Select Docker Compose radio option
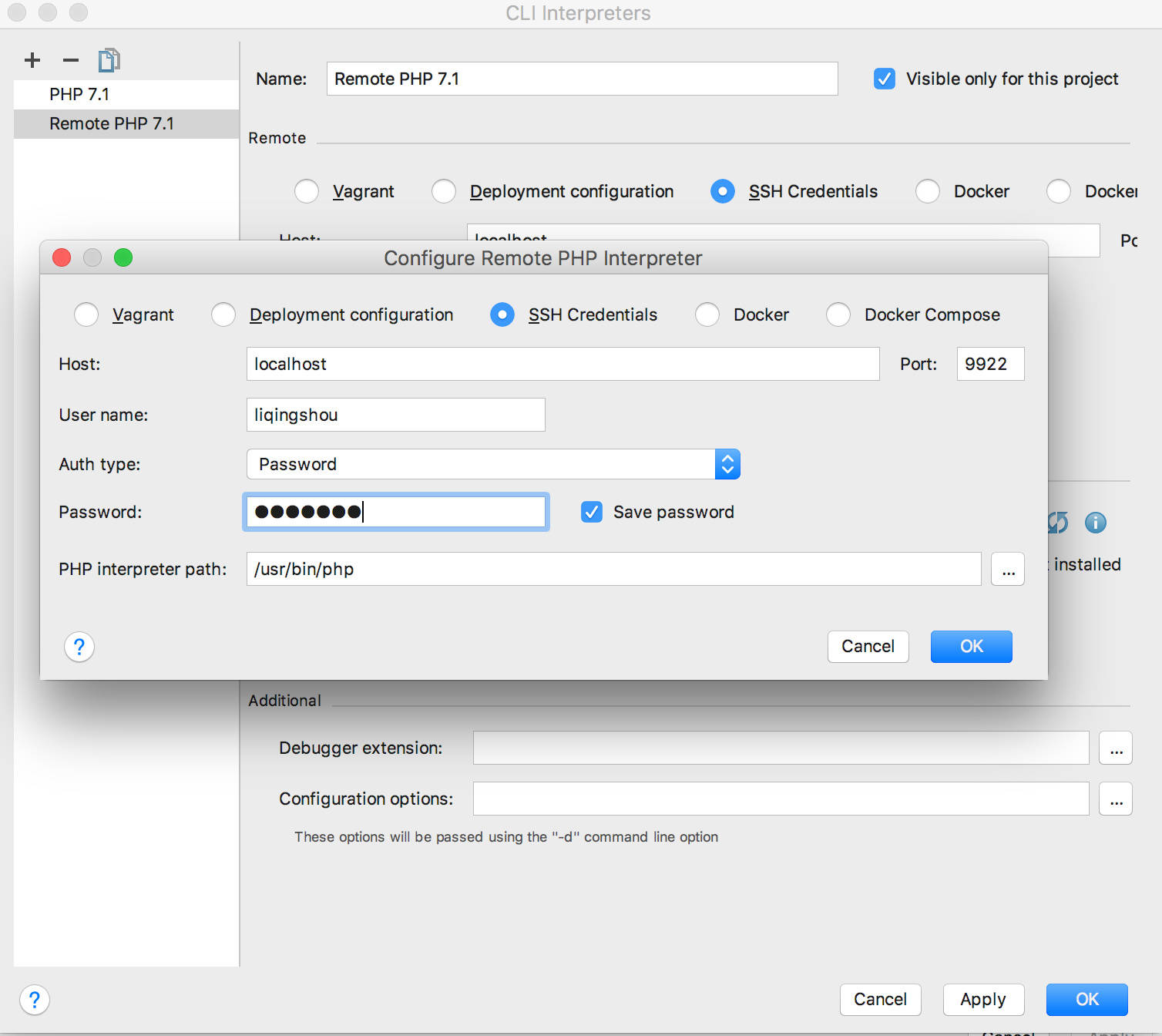 [x=838, y=314]
